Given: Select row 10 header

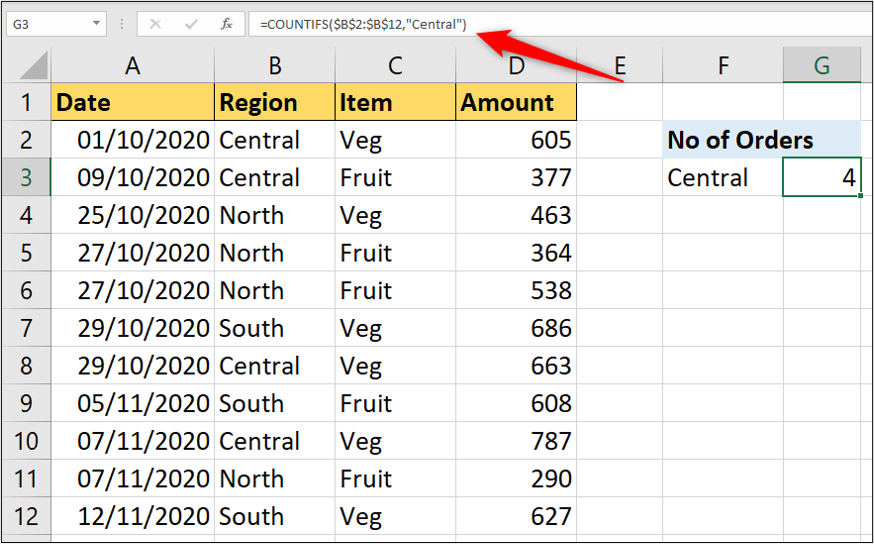Looking at the screenshot, I should coord(26,441).
